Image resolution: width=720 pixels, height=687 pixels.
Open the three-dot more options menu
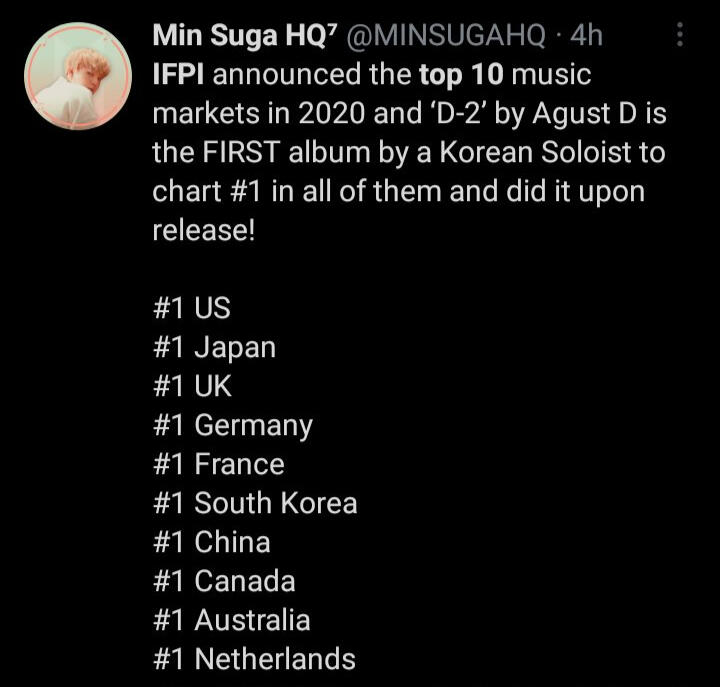pyautogui.click(x=680, y=37)
